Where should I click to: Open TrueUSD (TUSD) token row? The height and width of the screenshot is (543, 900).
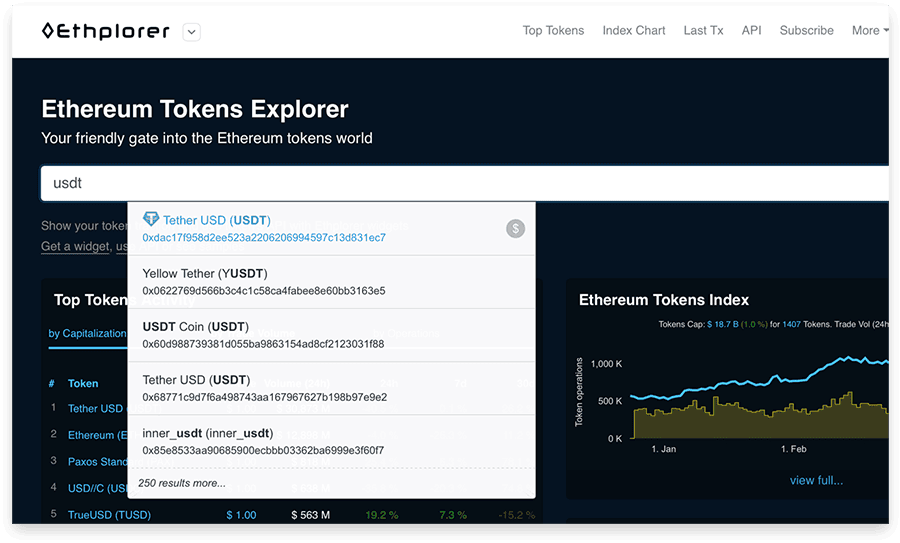click(x=109, y=515)
